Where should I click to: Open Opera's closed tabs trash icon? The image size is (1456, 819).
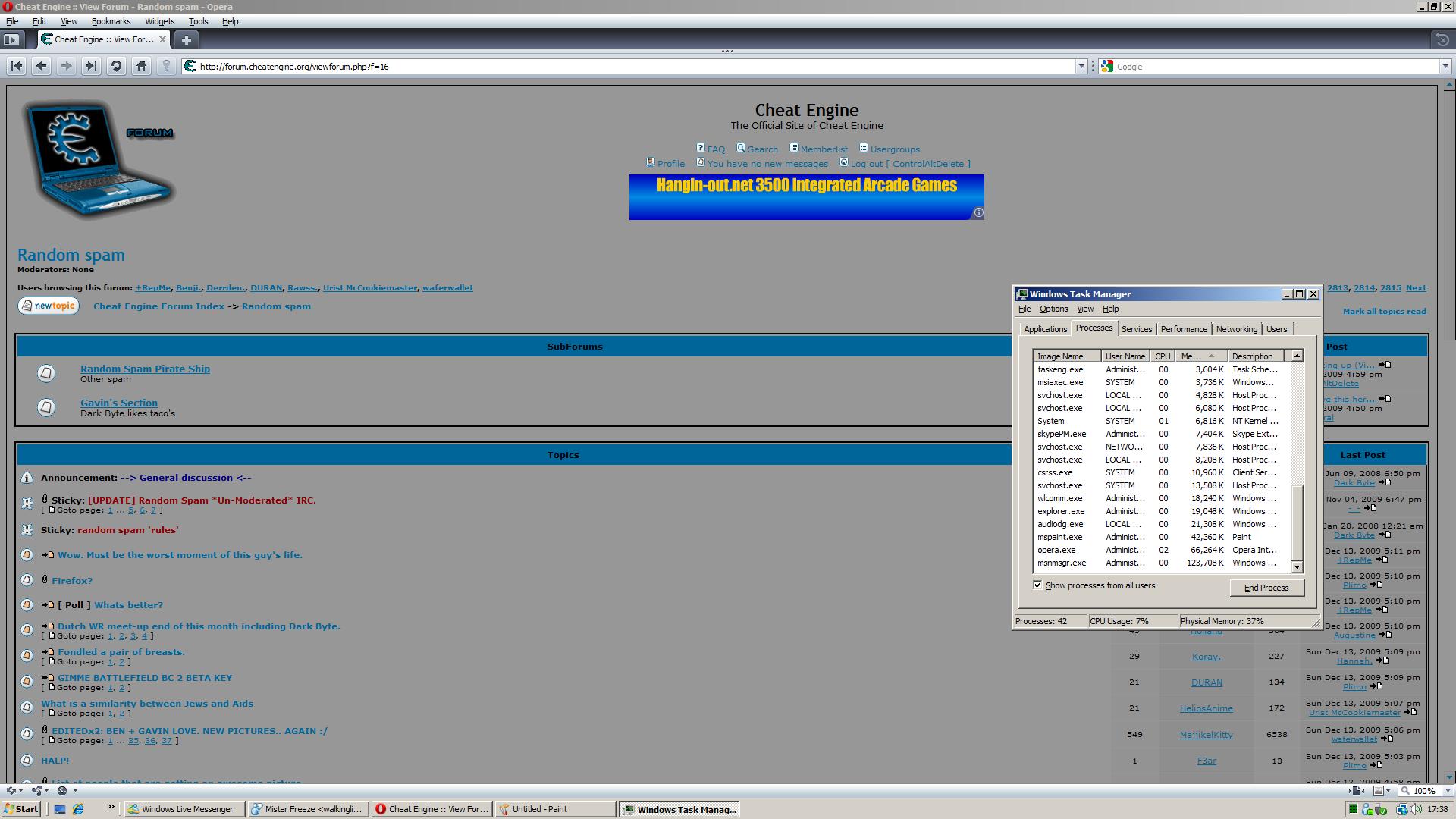coord(1443,39)
